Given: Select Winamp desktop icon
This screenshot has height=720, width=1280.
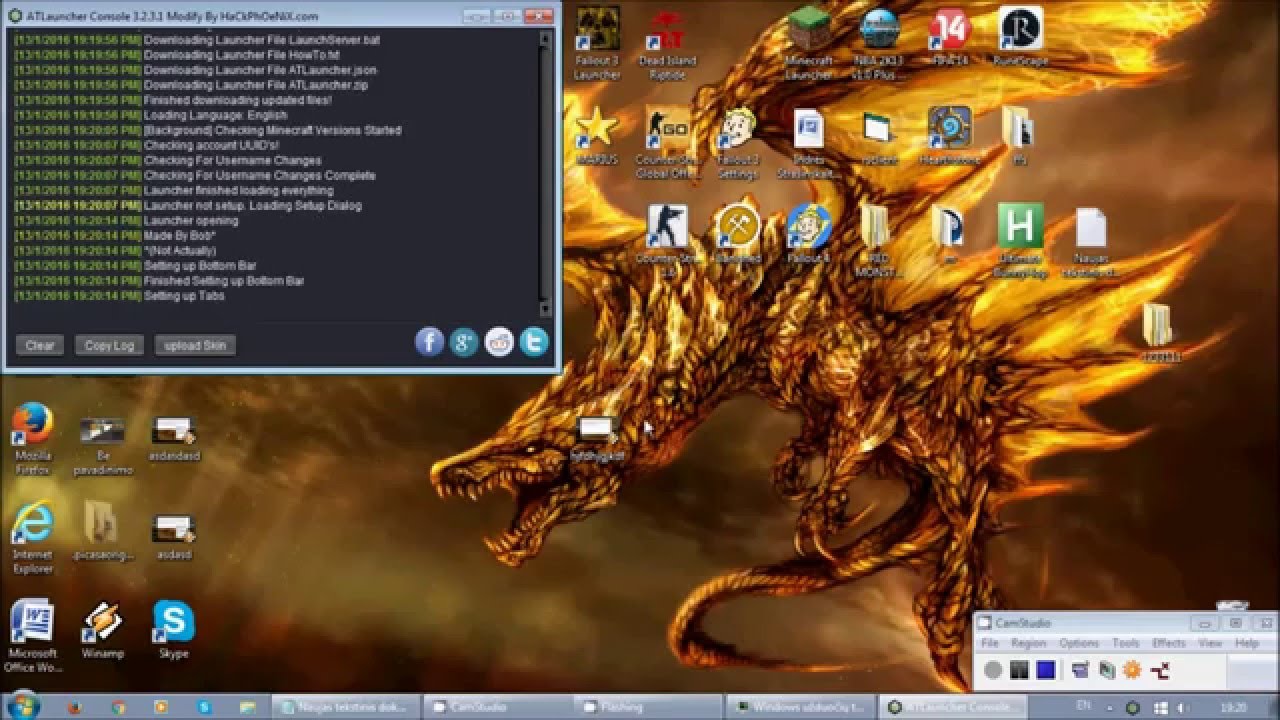Looking at the screenshot, I should [102, 630].
